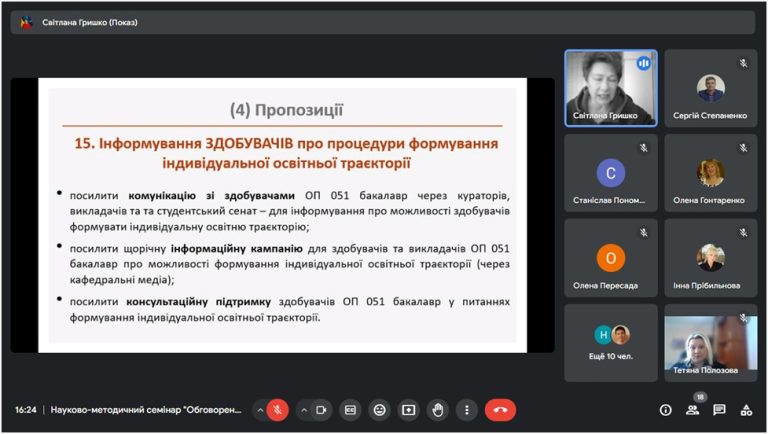This screenshot has width=768, height=434.
Task: Click the photo avatar of Сергій Степаненко
Action: [711, 88]
